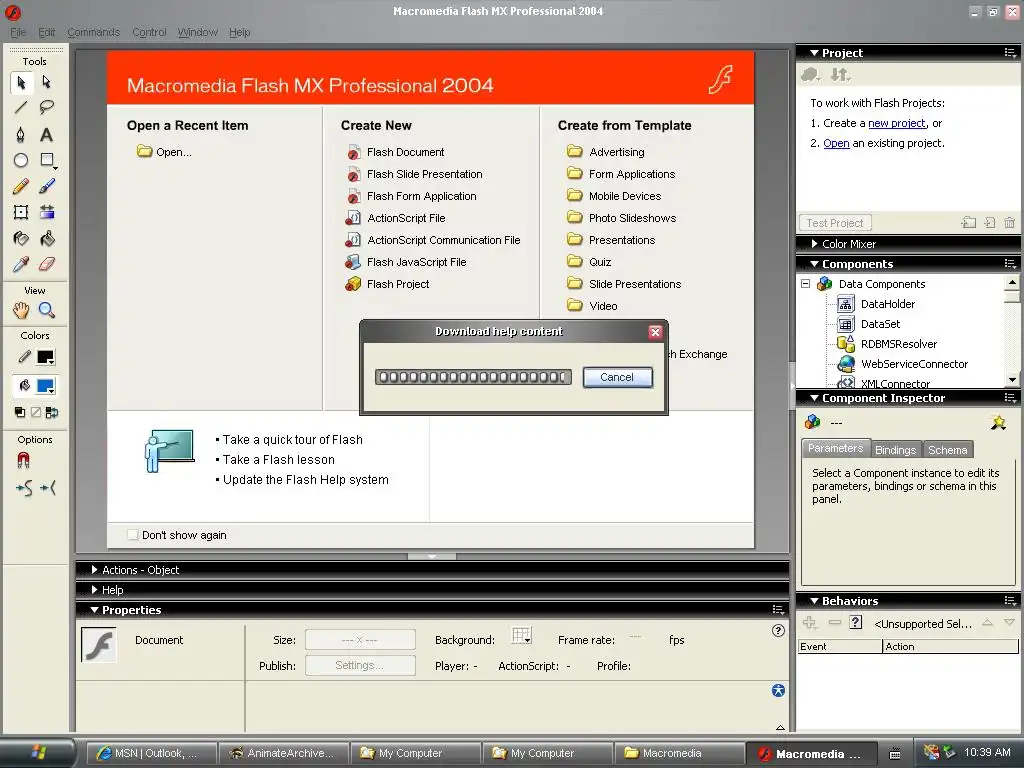Image resolution: width=1024 pixels, height=768 pixels.
Task: Switch to the Schema tab
Action: (x=948, y=450)
